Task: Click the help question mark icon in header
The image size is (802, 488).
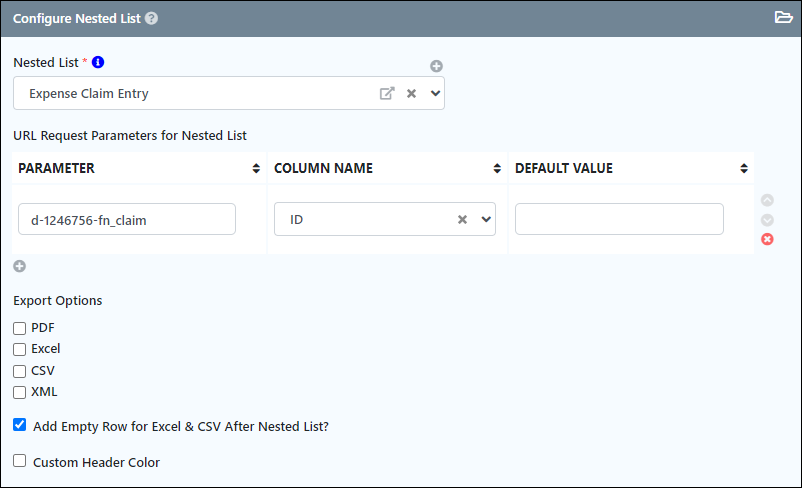Action: pyautogui.click(x=151, y=18)
